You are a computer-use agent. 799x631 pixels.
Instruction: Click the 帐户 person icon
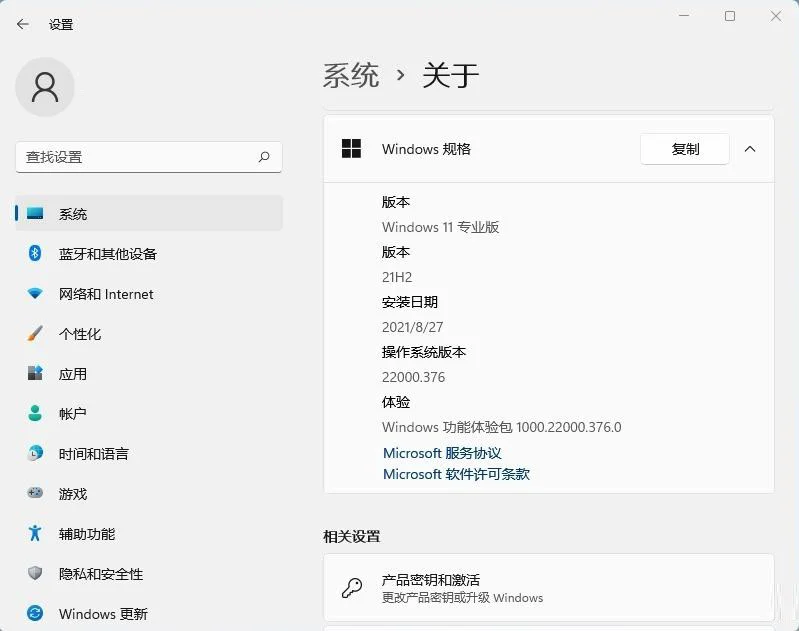(35, 413)
